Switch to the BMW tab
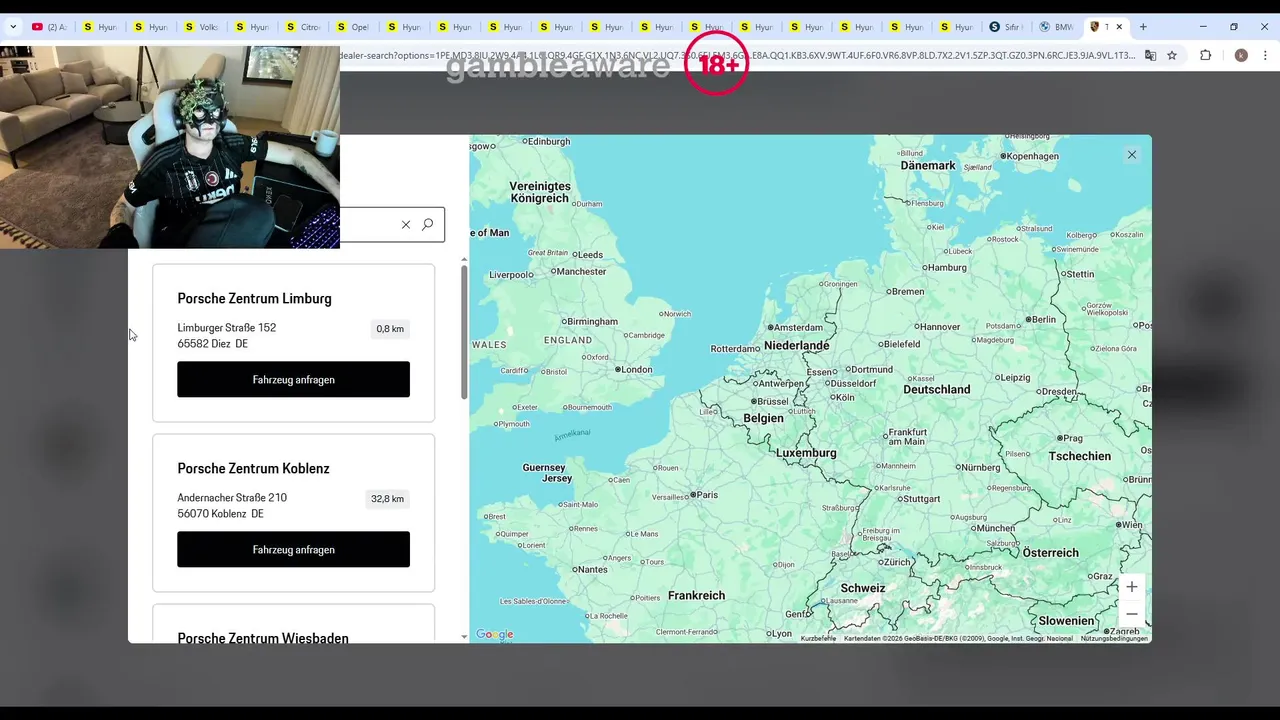This screenshot has height=720, width=1280. (x=1057, y=27)
